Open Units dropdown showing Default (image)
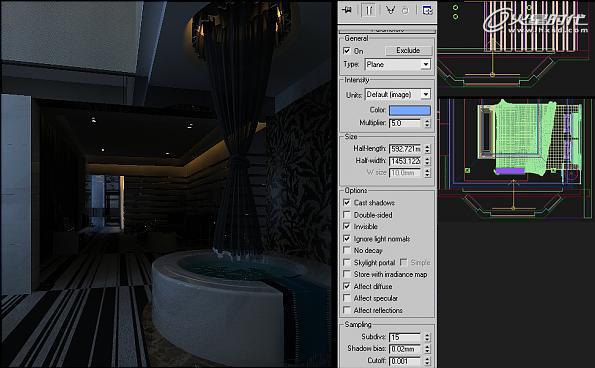Viewport: 595px width, 368px height. pyautogui.click(x=398, y=94)
